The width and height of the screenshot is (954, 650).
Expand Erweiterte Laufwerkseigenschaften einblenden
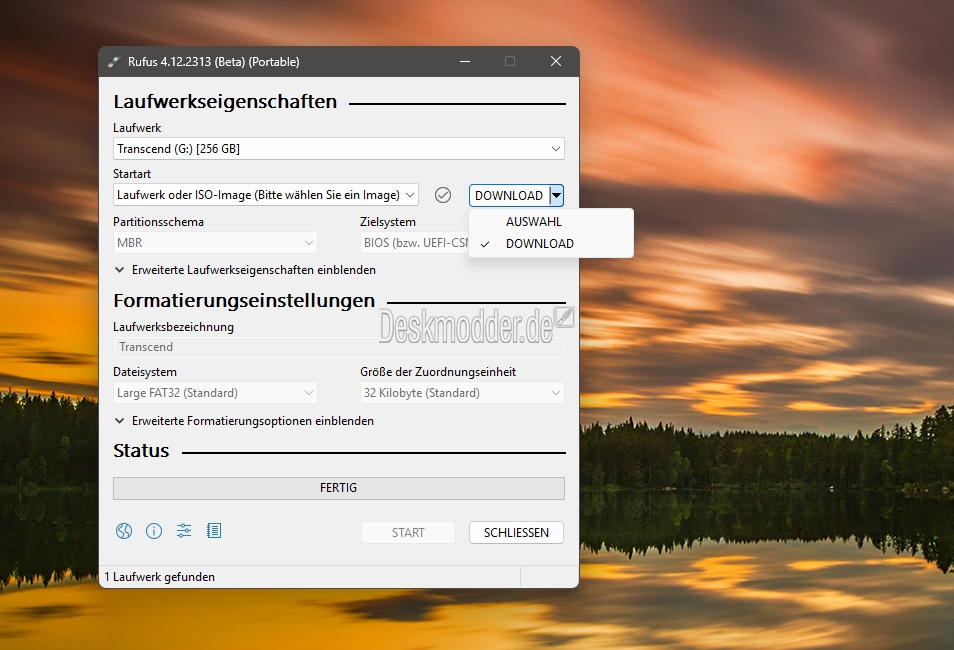(253, 270)
